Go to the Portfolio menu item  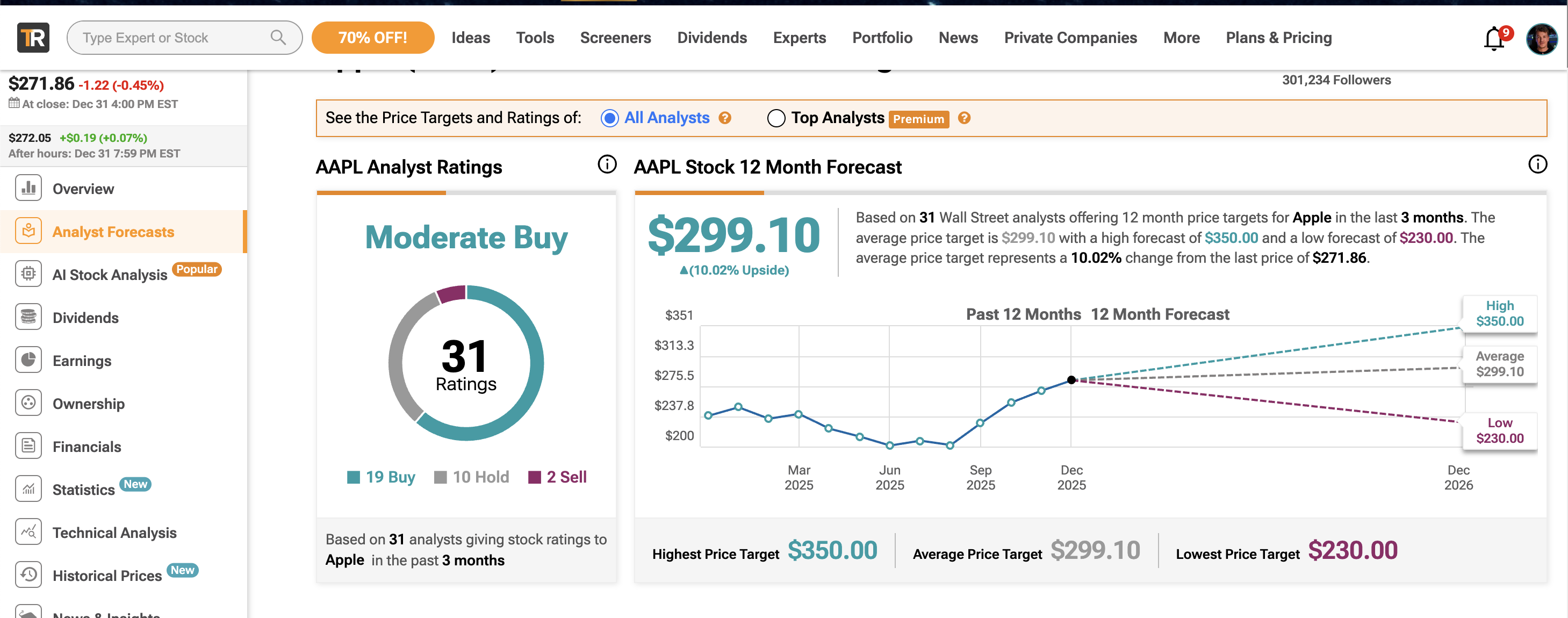tap(881, 38)
